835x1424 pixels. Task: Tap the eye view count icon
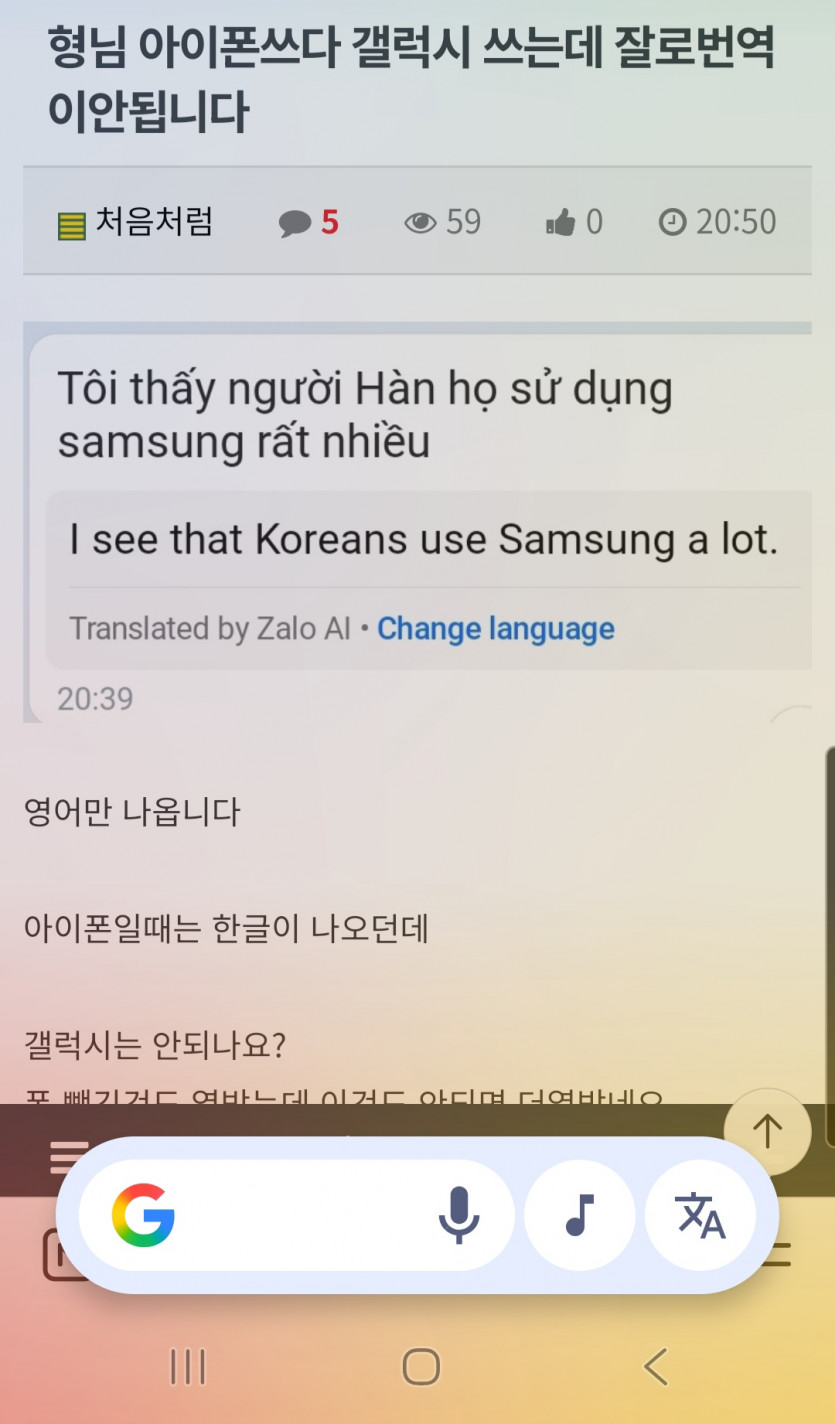tap(420, 222)
